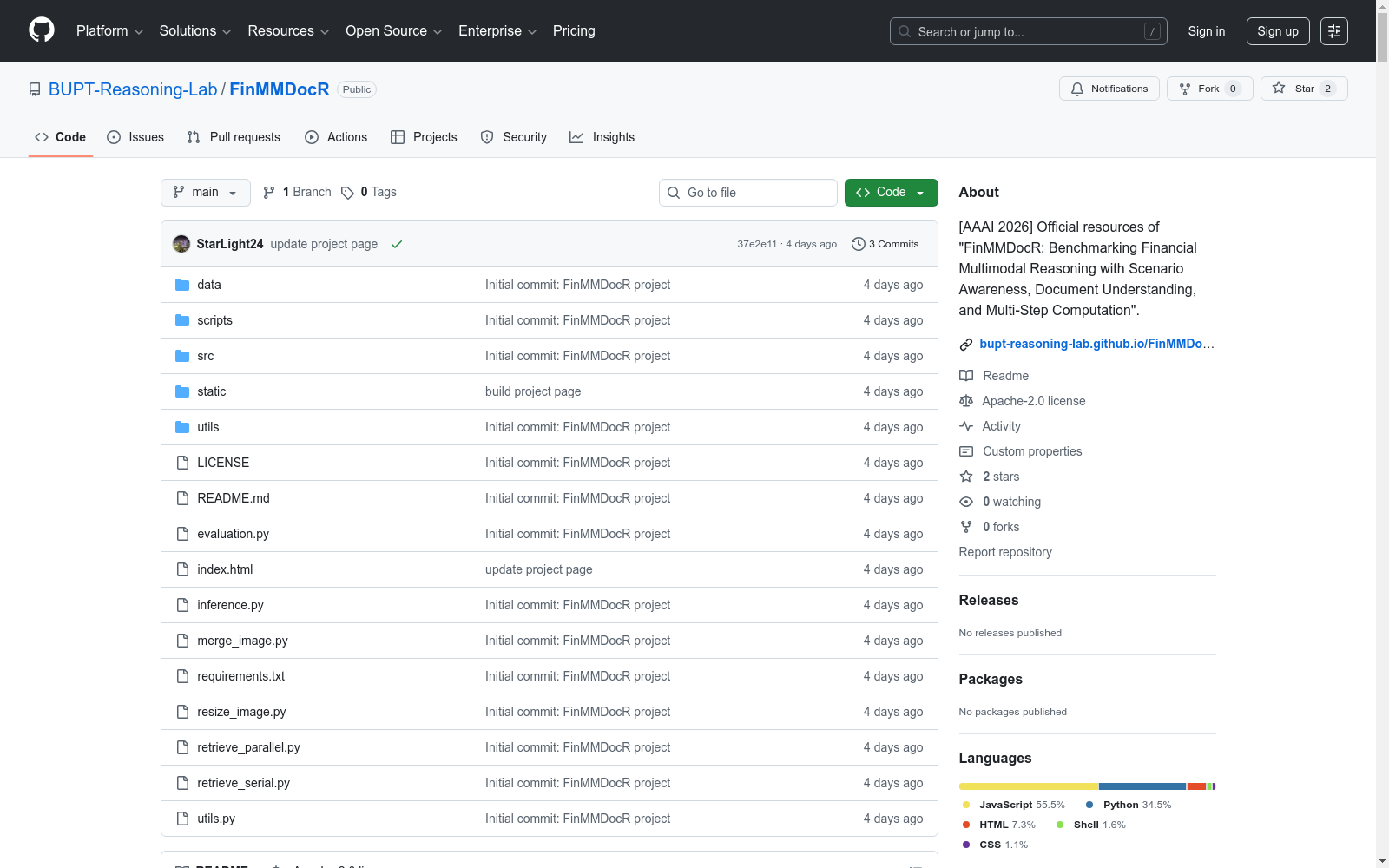View the 1 Branch list

pos(297,192)
